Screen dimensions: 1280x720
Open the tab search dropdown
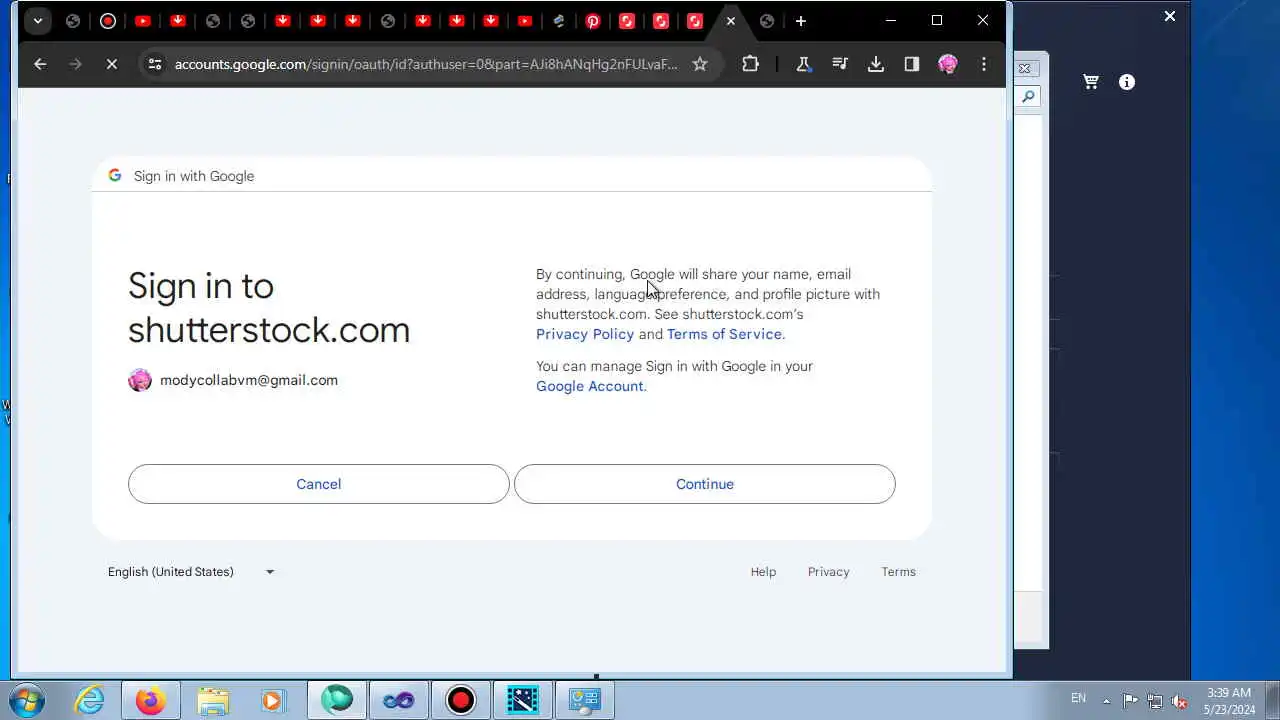click(37, 20)
